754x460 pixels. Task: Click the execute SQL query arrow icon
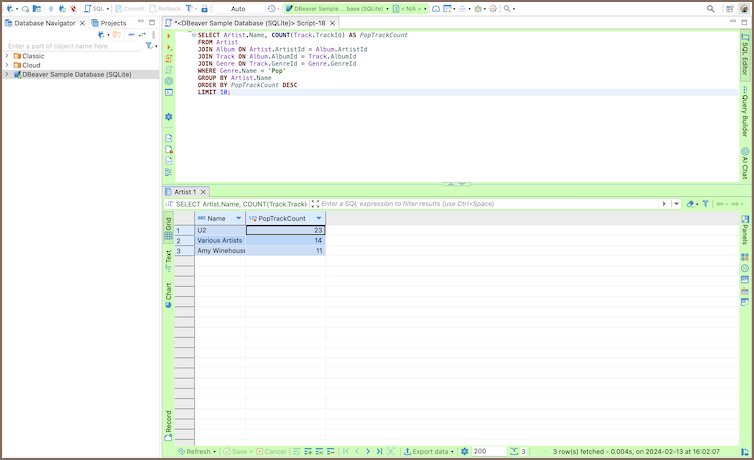(169, 36)
